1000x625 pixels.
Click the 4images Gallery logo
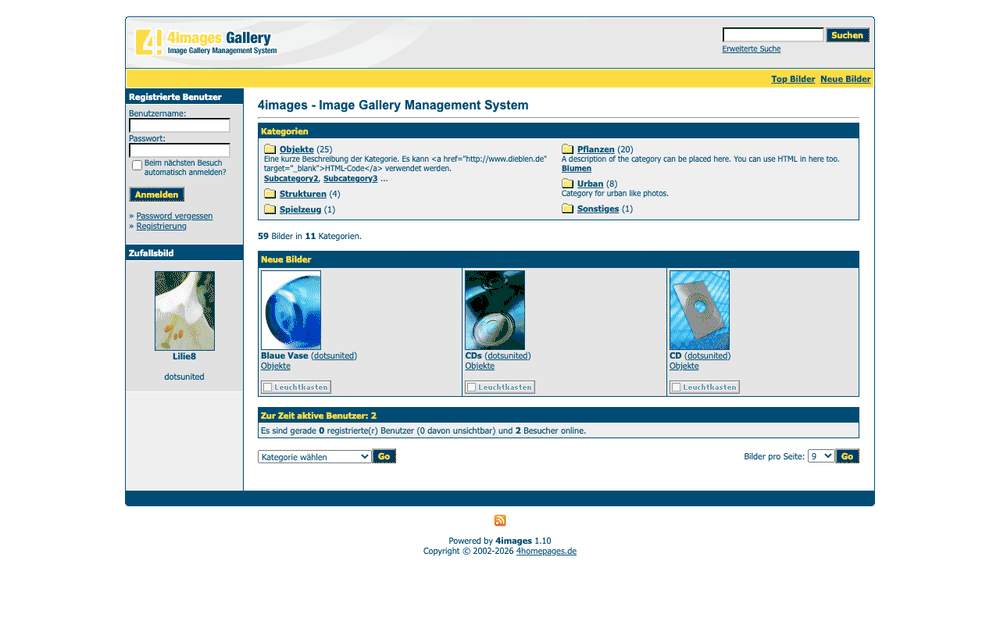[206, 42]
